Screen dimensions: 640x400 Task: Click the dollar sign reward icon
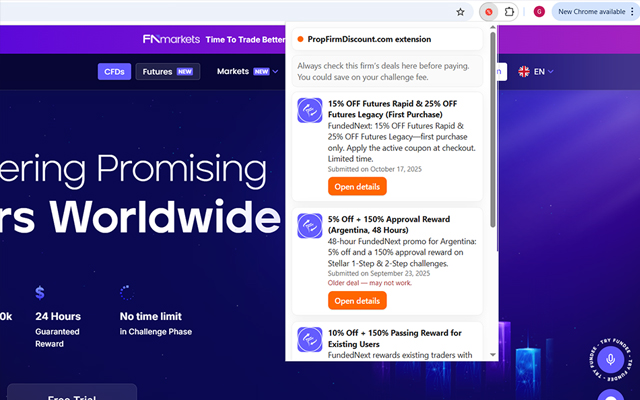(x=40, y=293)
